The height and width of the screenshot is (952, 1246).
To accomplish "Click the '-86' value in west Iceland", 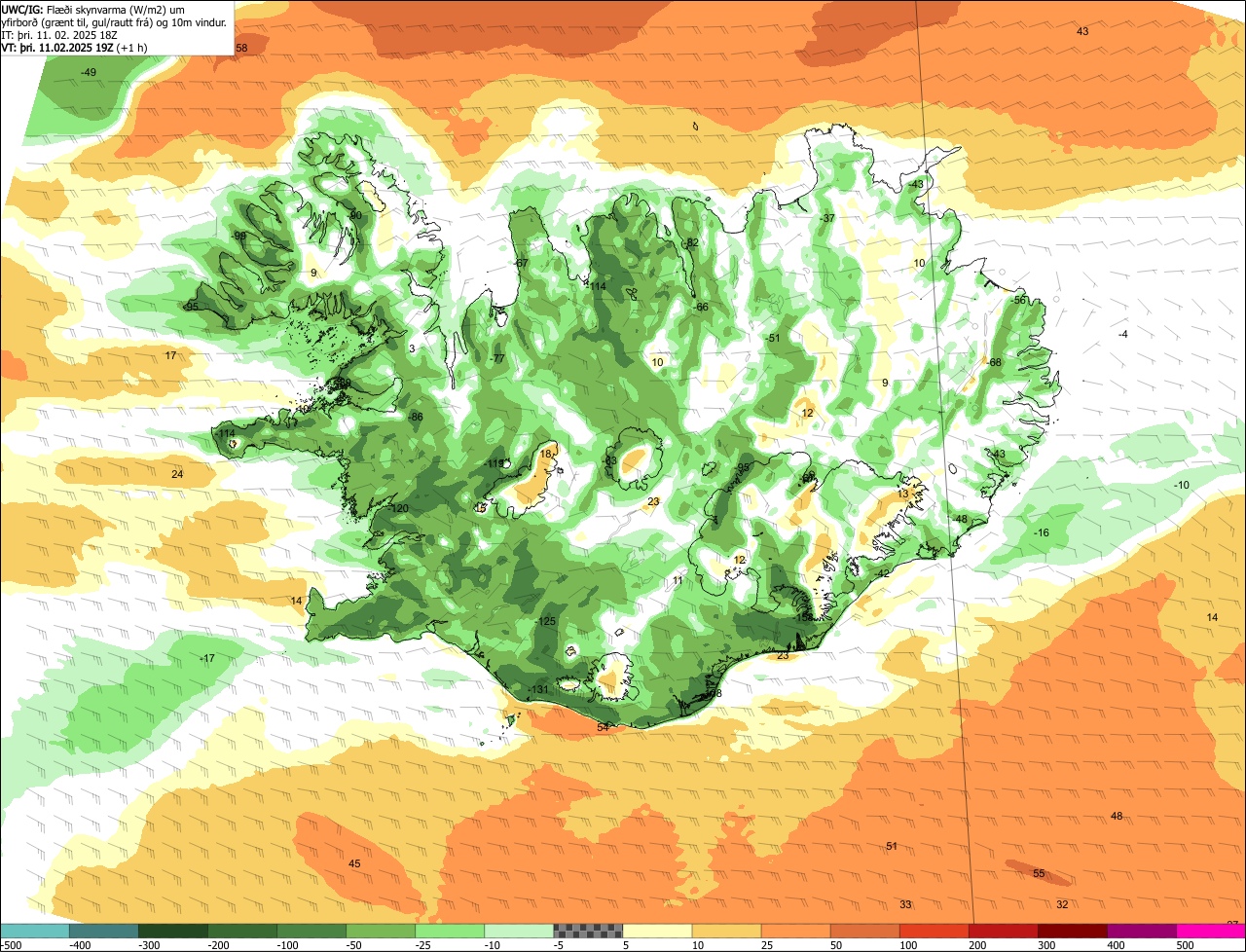I will (x=416, y=417).
